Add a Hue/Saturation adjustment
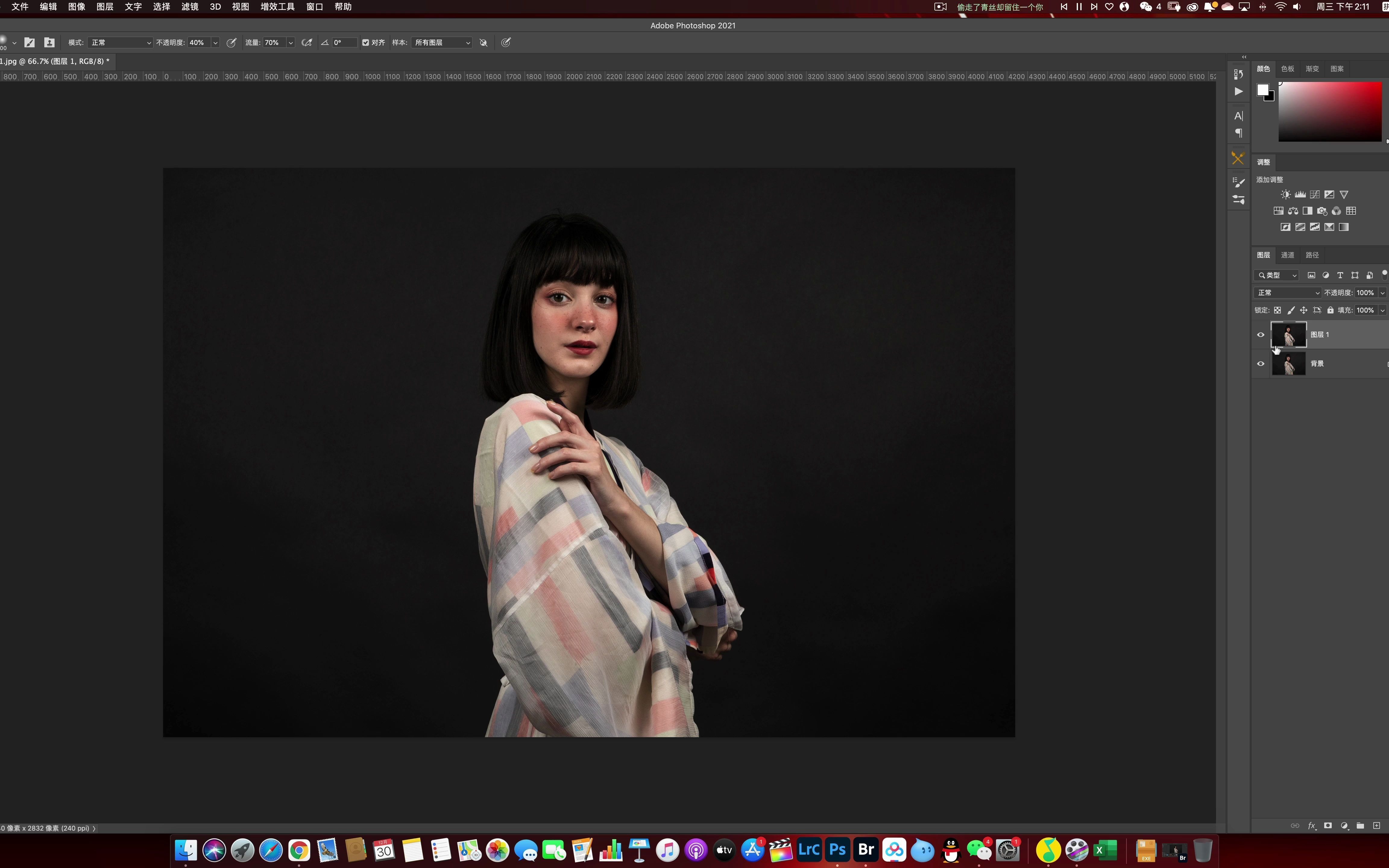This screenshot has width=1389, height=868. pyautogui.click(x=1278, y=211)
